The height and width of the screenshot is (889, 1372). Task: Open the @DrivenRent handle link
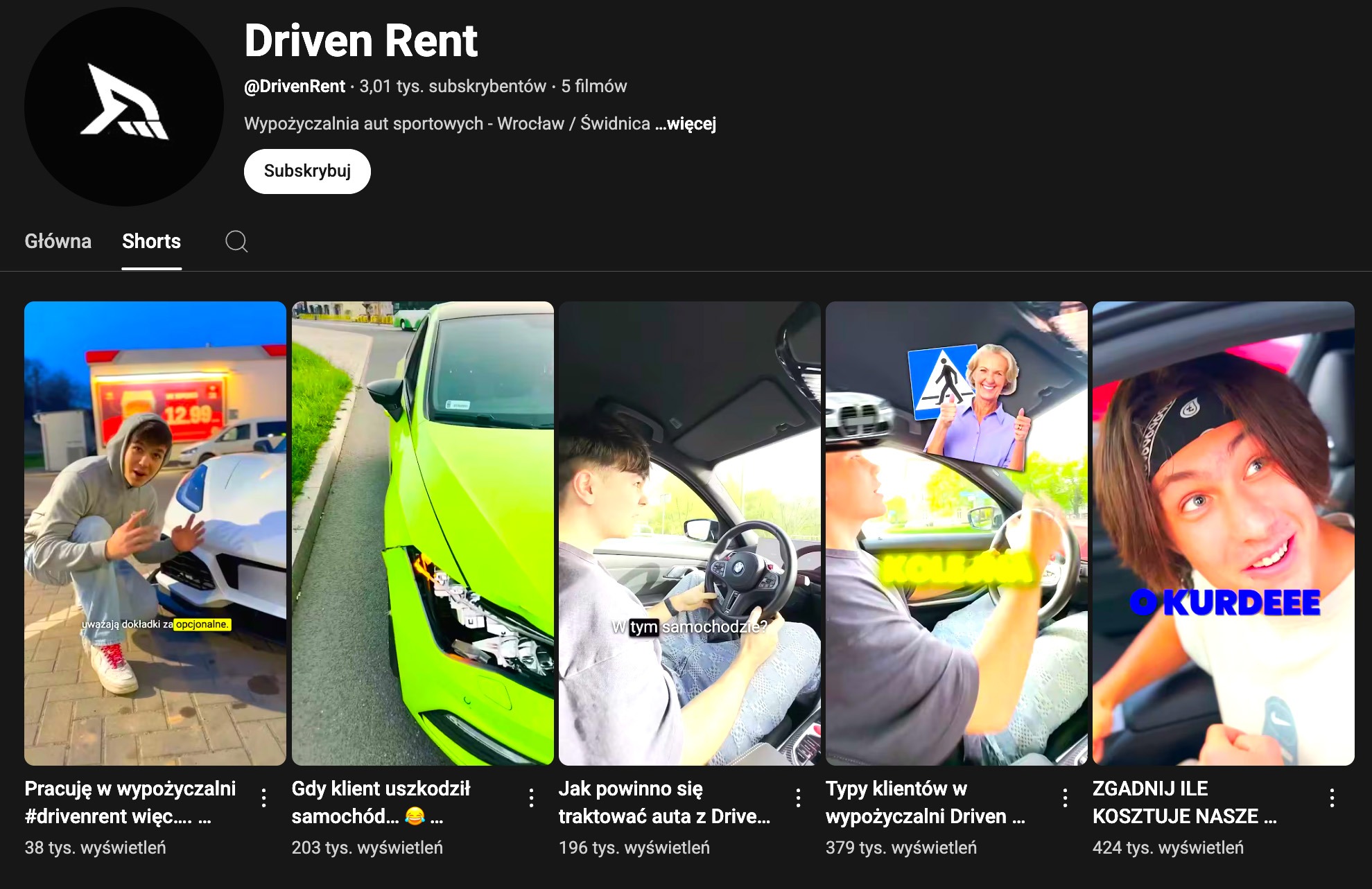(x=294, y=86)
